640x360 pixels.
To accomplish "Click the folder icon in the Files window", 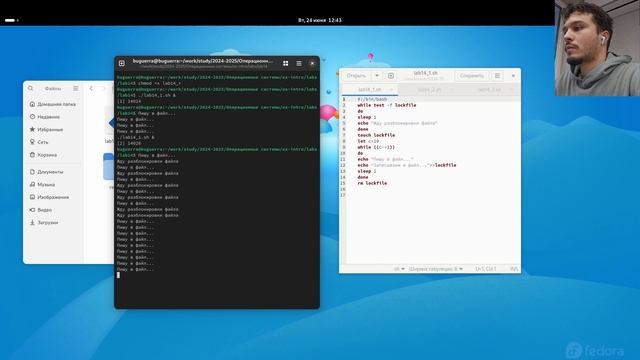I will click(109, 166).
